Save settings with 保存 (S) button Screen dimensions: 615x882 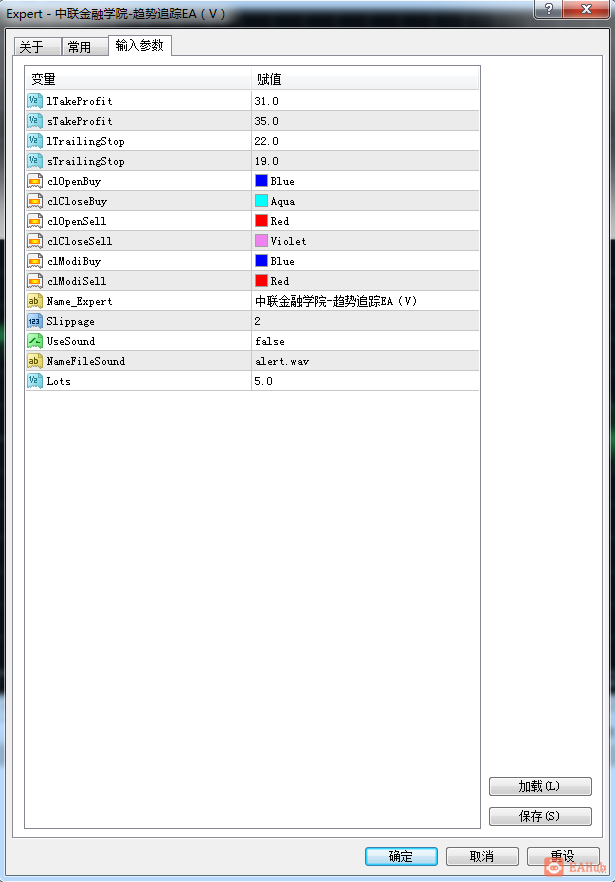pos(540,816)
